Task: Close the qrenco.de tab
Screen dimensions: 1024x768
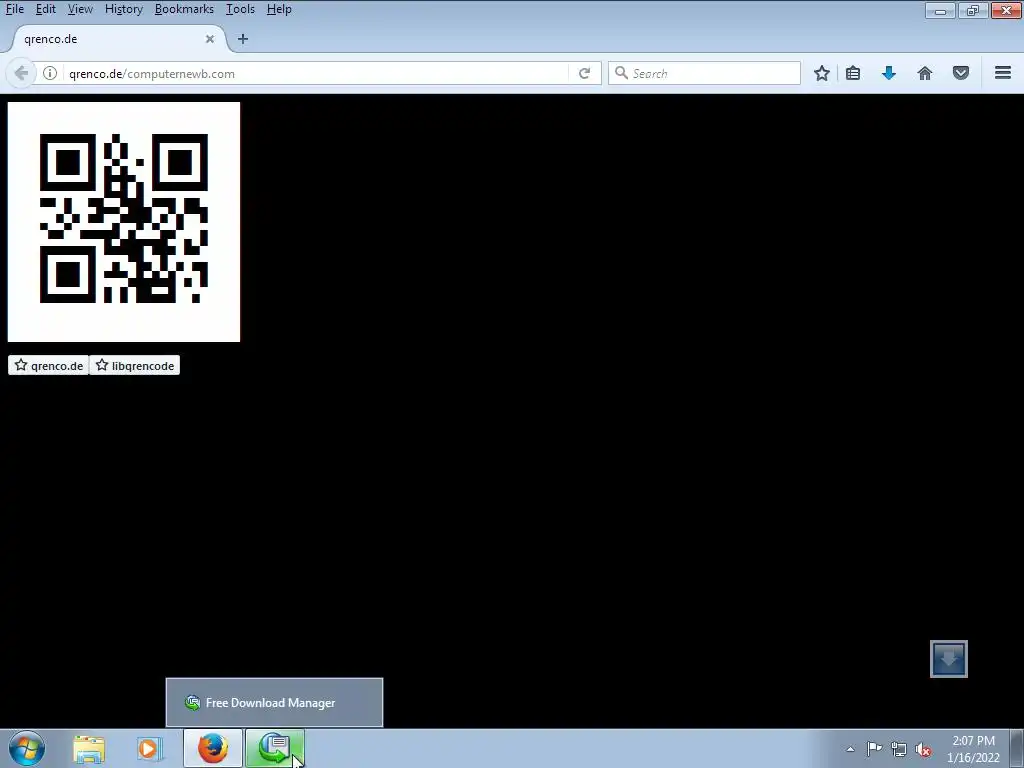Action: (x=210, y=39)
